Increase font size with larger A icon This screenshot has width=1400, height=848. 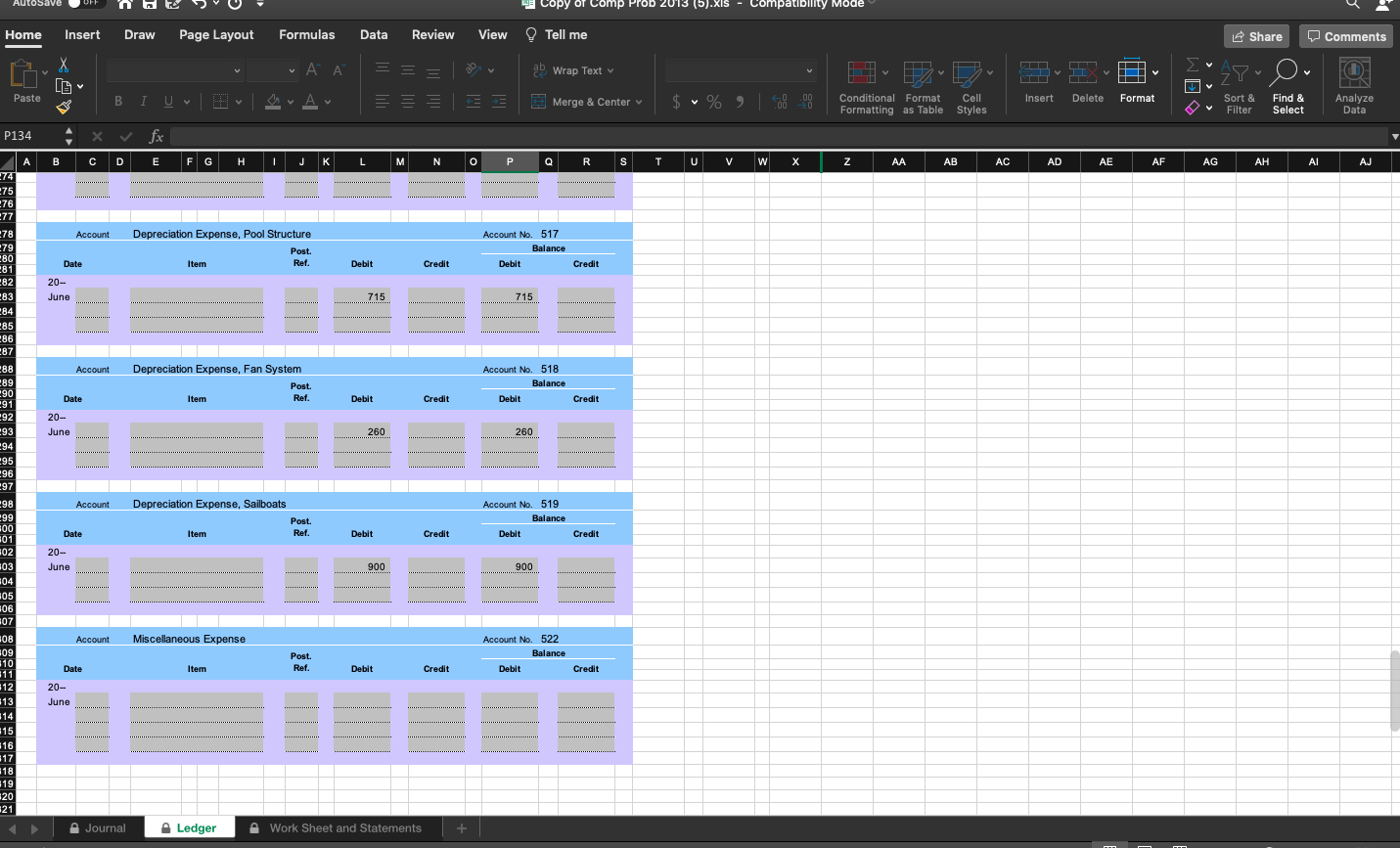312,70
